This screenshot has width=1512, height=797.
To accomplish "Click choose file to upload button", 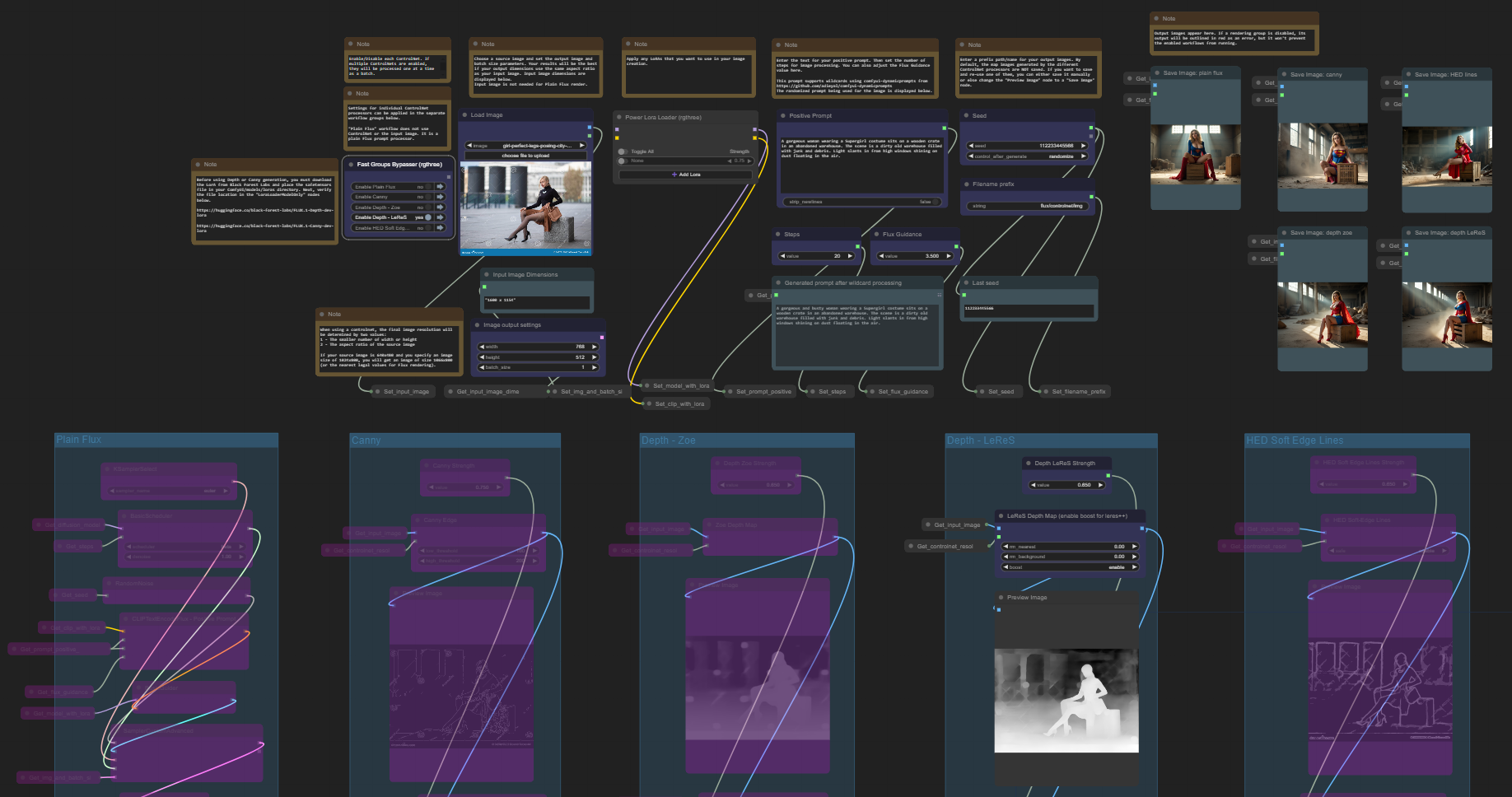I will point(525,156).
